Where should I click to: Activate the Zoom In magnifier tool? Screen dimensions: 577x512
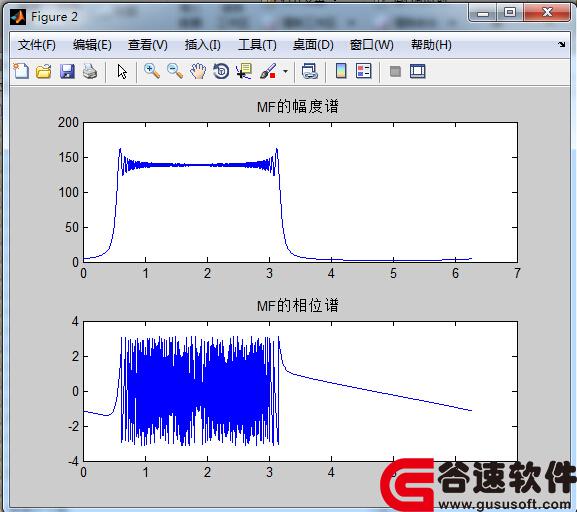click(x=152, y=71)
